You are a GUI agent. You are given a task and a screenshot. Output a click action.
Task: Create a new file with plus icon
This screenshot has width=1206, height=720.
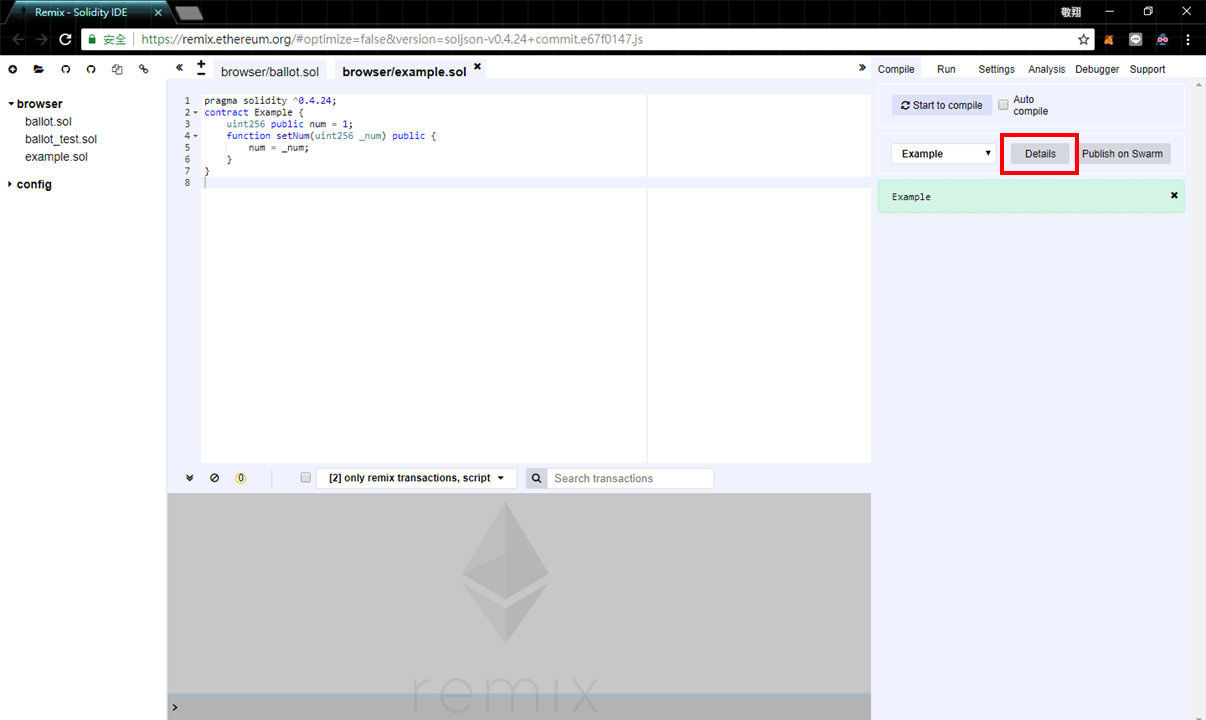(13, 69)
